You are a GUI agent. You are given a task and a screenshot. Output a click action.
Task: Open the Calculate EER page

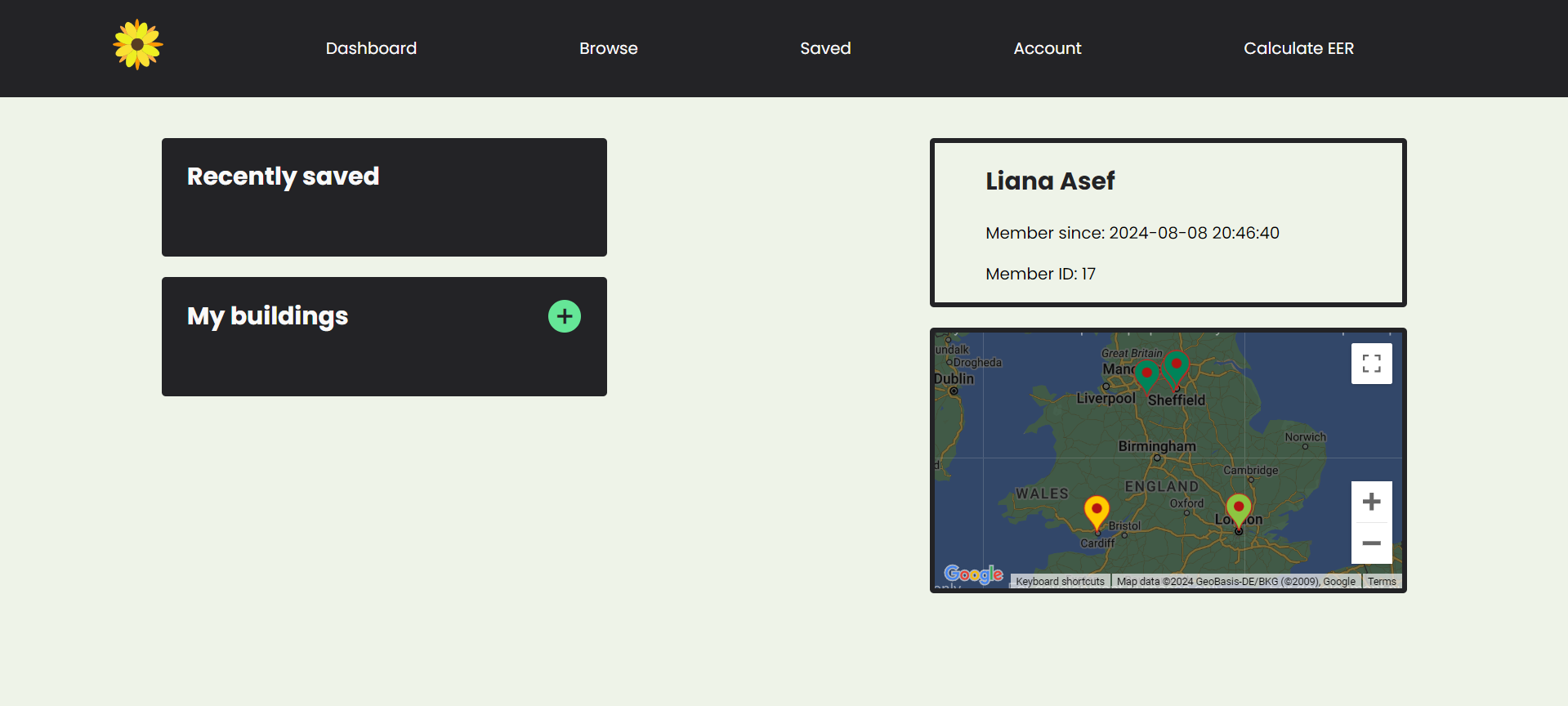coord(1298,48)
